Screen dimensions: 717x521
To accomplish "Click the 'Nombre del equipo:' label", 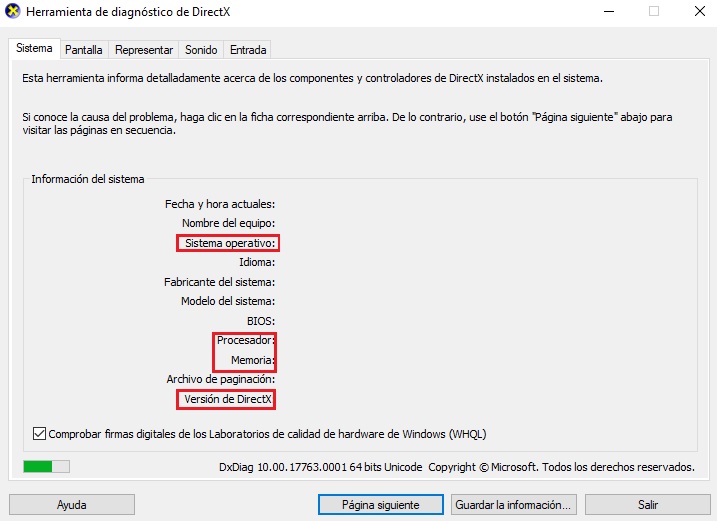I will click(229, 223).
